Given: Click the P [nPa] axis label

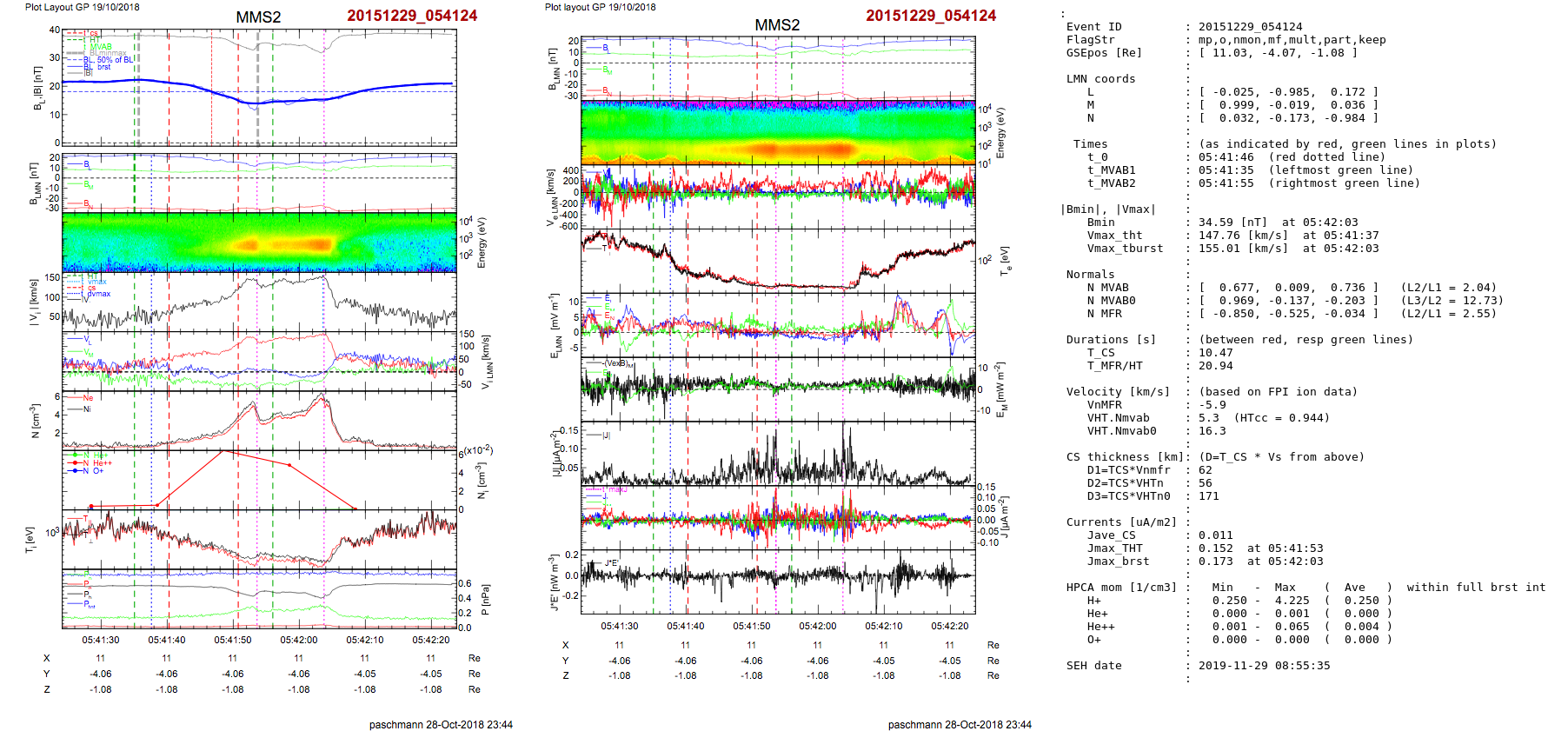Looking at the screenshot, I should (x=485, y=600).
